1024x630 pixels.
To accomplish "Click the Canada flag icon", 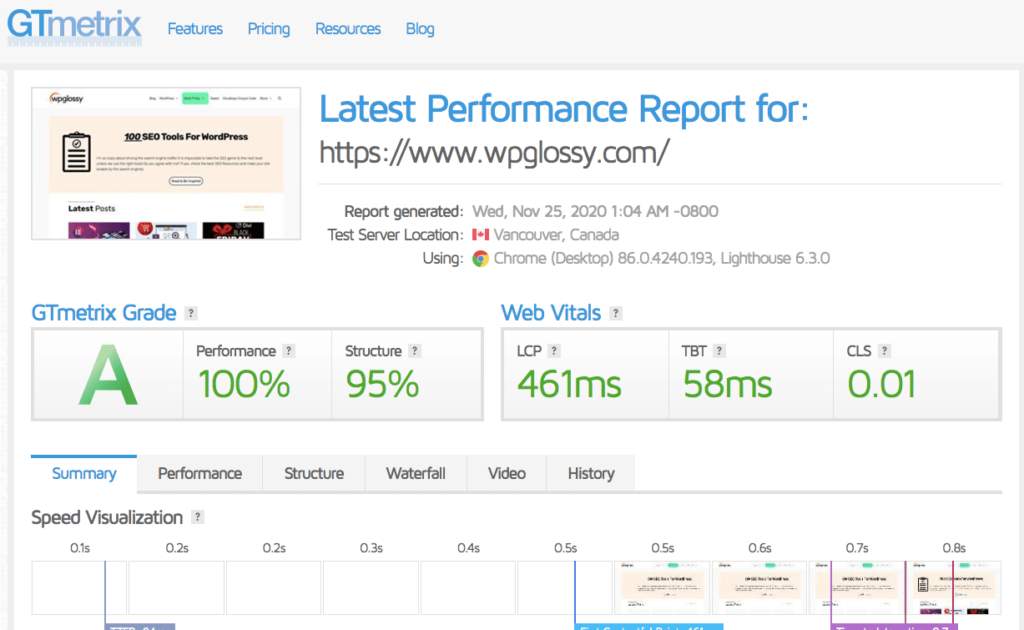I will pyautogui.click(x=481, y=234).
